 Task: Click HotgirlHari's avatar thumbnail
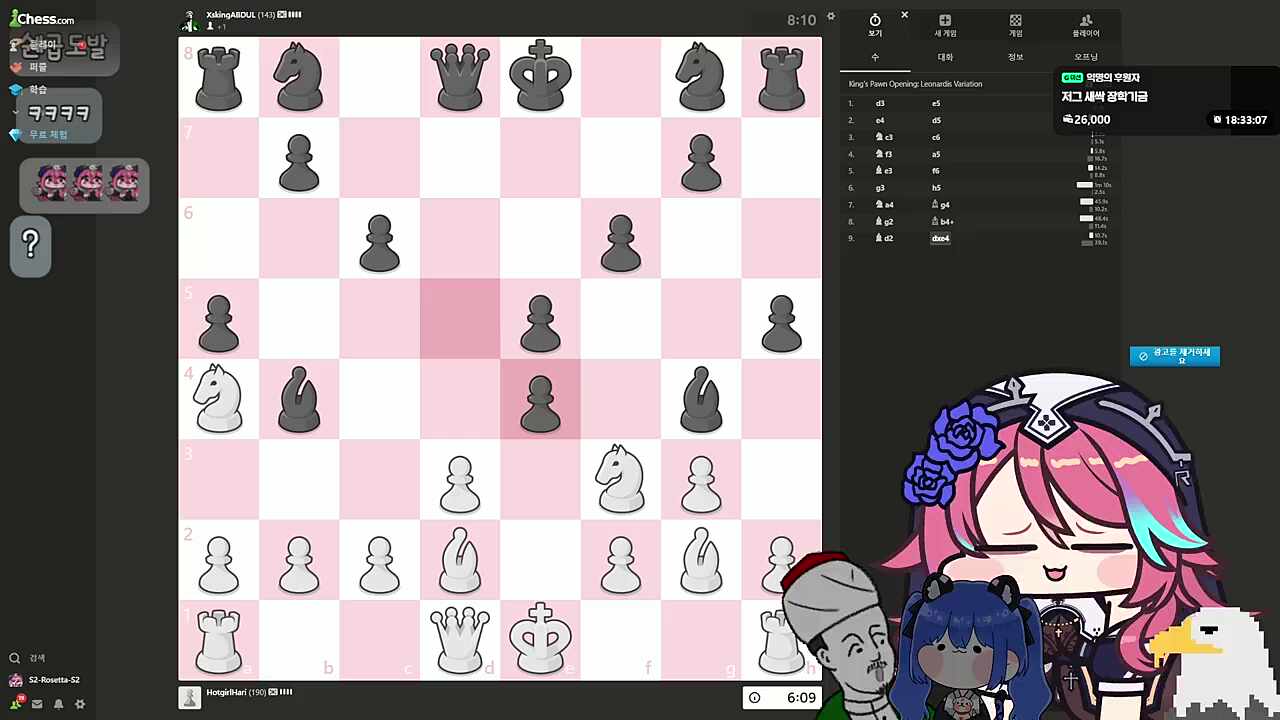[x=189, y=697]
